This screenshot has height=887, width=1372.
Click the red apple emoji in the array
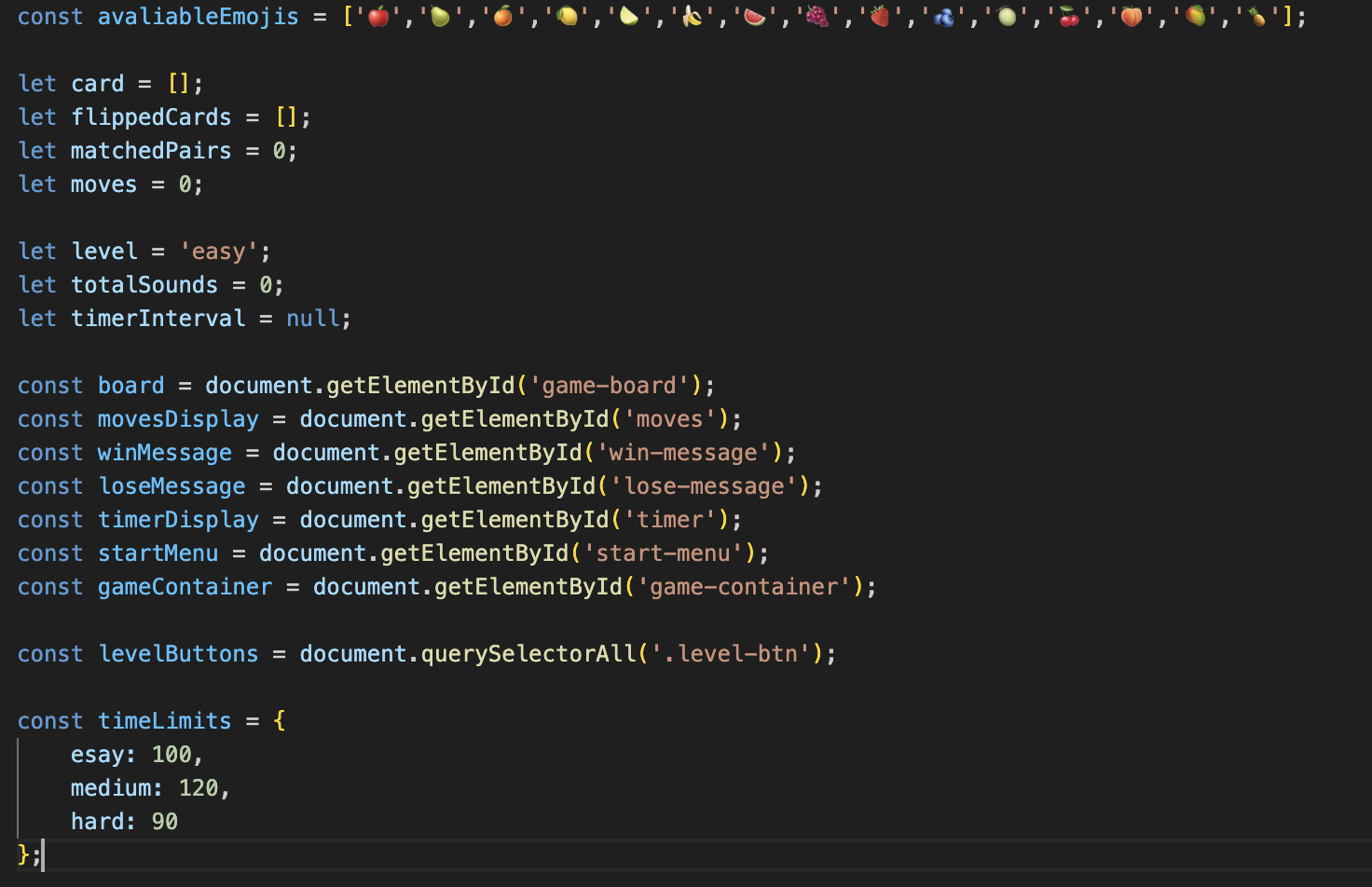coord(378,16)
